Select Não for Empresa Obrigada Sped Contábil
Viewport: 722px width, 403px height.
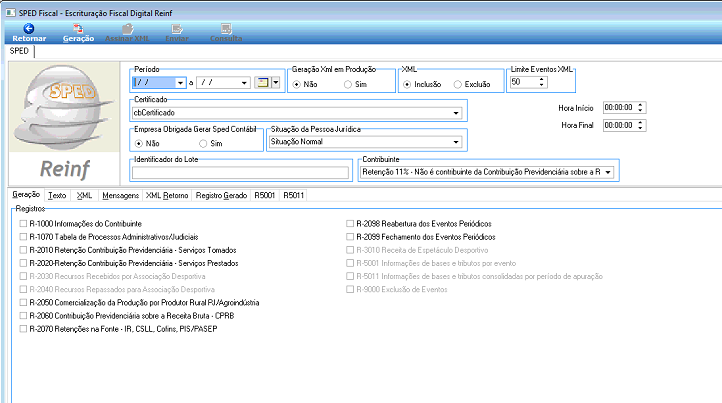click(139, 144)
